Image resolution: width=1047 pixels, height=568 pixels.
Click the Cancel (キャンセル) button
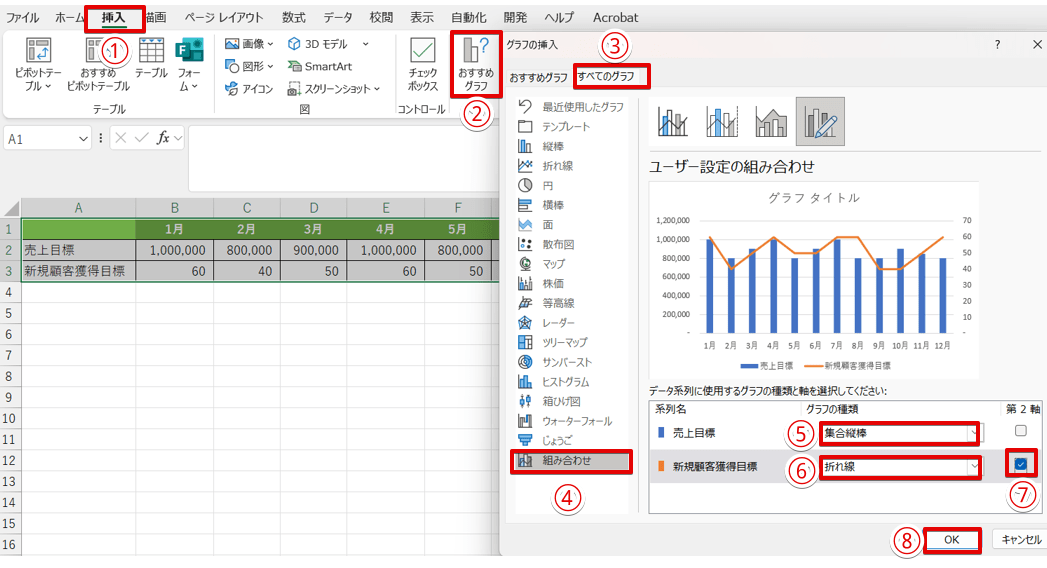click(1020, 539)
